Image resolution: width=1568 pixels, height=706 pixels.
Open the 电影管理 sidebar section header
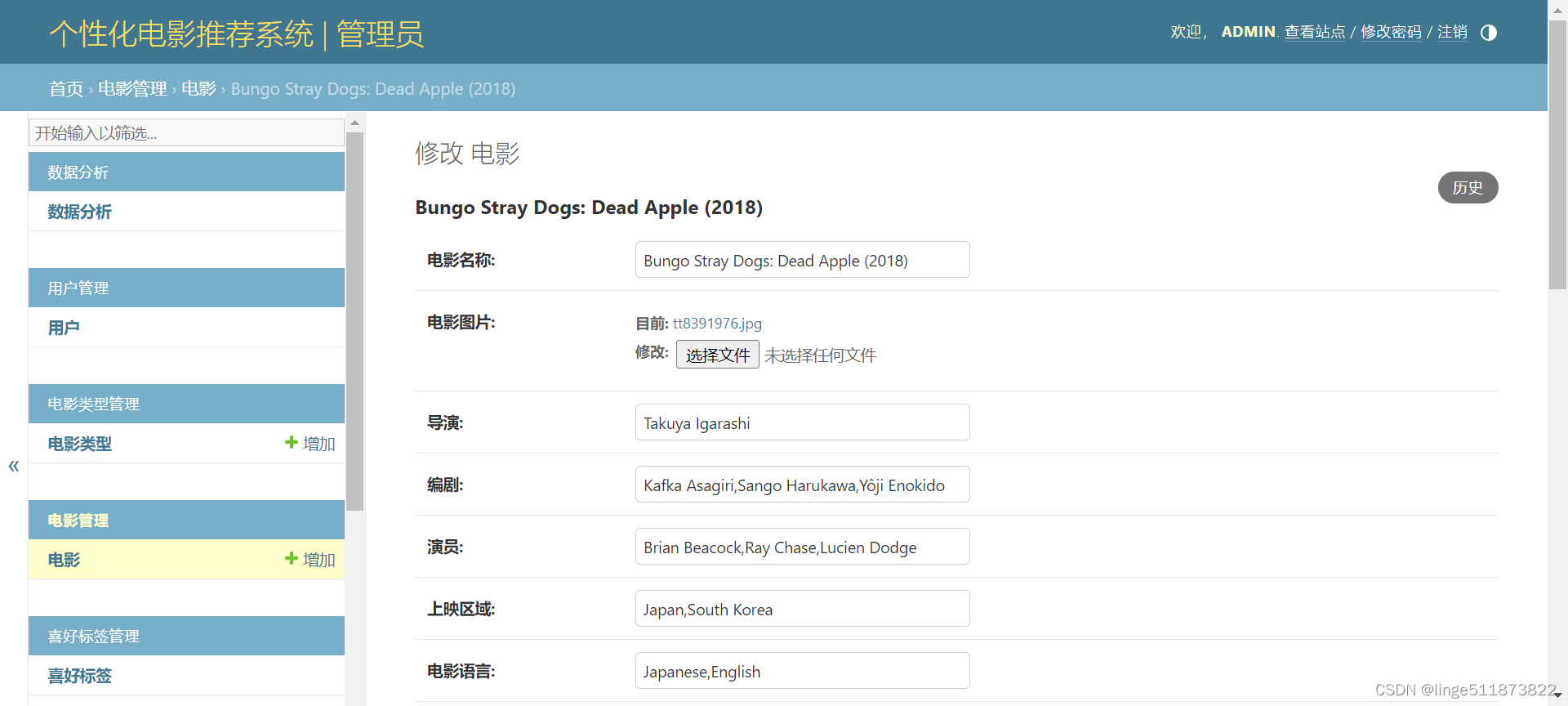click(x=78, y=521)
